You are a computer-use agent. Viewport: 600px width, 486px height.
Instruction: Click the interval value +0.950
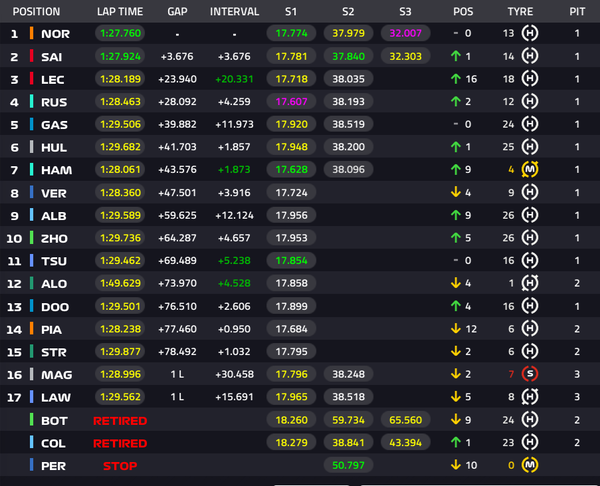(x=234, y=329)
